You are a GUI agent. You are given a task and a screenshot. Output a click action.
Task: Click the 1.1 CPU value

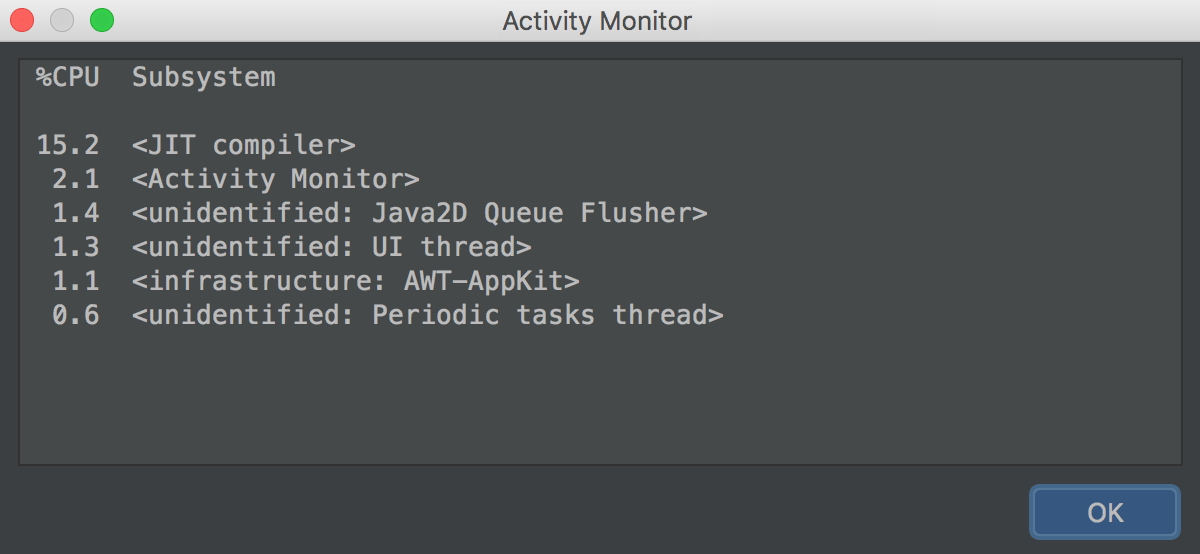(76, 281)
